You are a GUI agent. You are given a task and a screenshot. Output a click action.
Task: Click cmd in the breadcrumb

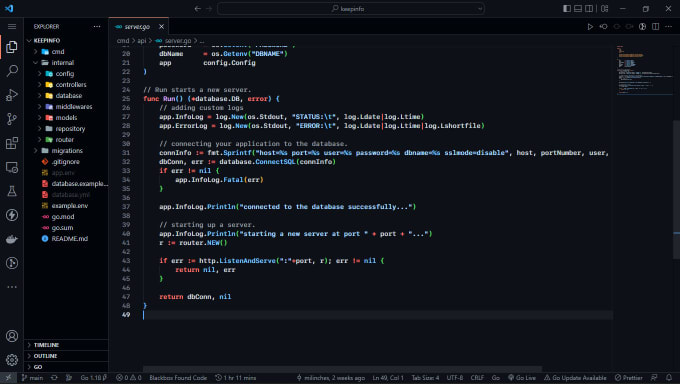(x=123, y=41)
